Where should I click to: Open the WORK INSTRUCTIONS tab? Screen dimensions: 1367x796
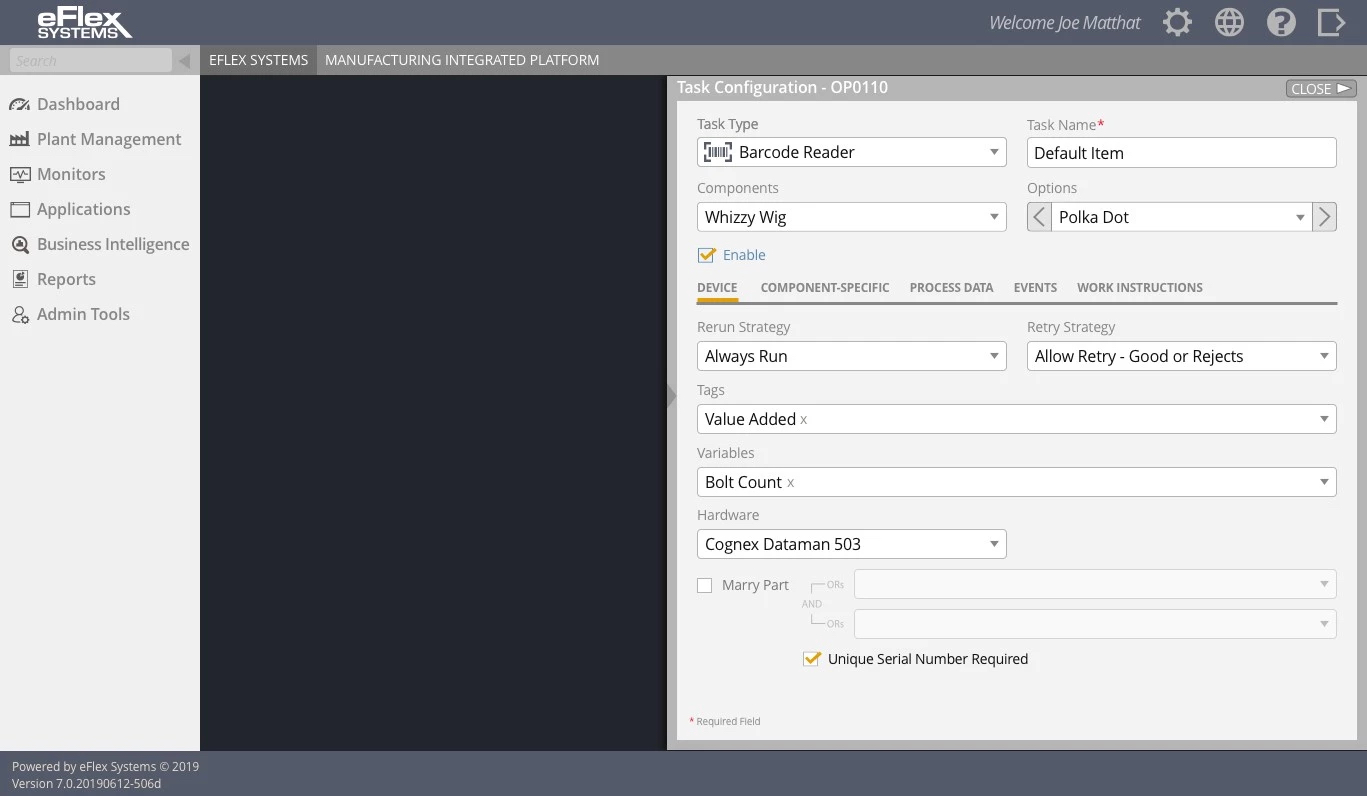click(1139, 287)
